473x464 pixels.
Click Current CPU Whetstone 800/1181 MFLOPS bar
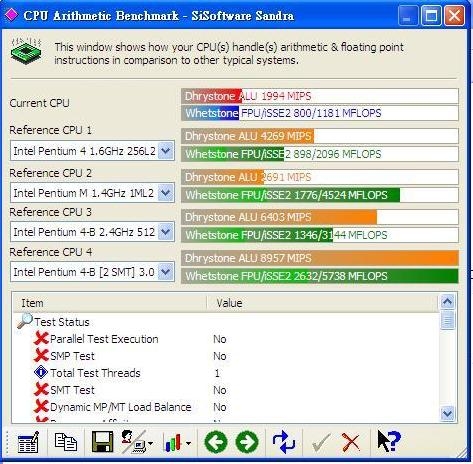pyautogui.click(x=320, y=113)
